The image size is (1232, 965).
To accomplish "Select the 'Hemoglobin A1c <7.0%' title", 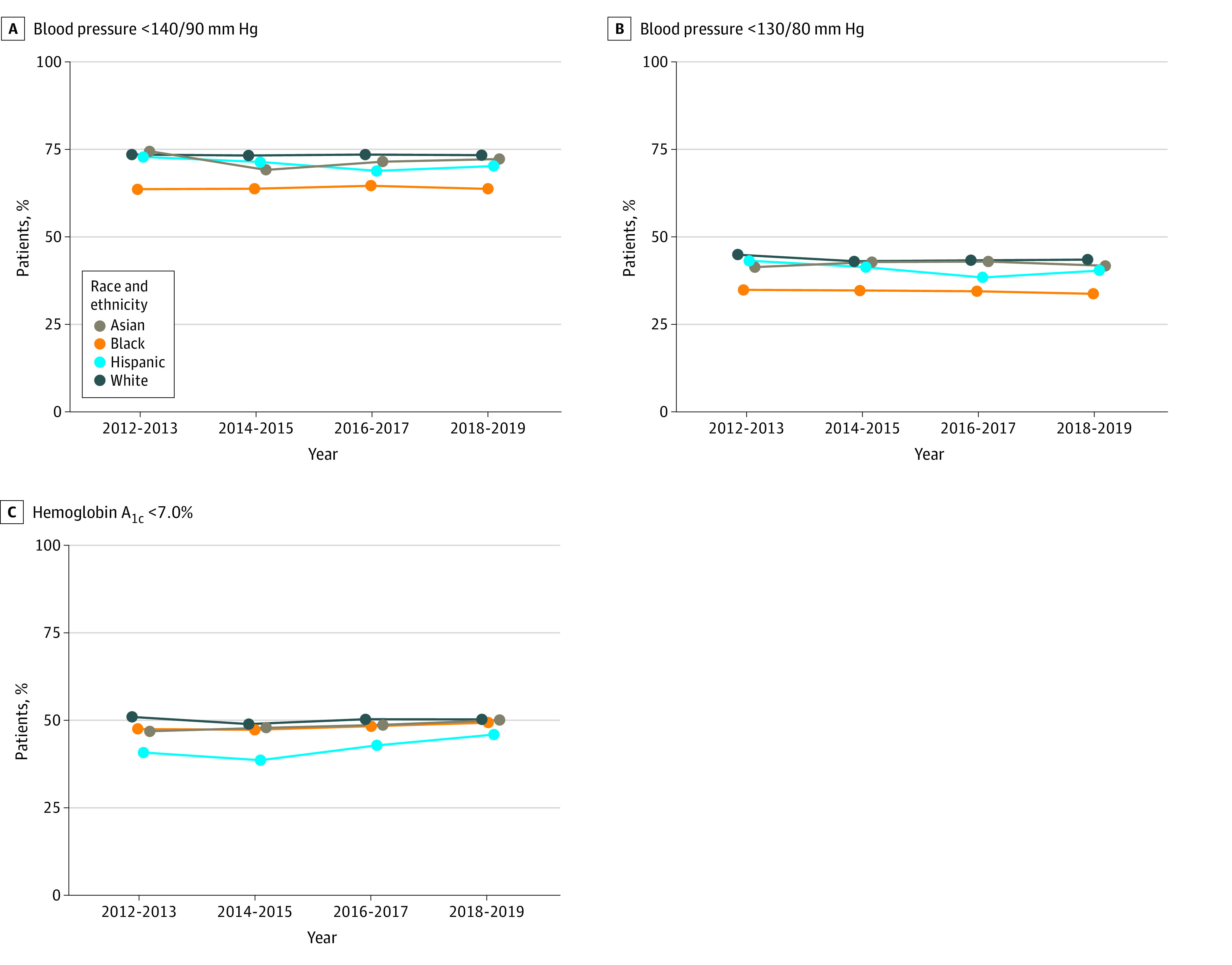I will [113, 514].
